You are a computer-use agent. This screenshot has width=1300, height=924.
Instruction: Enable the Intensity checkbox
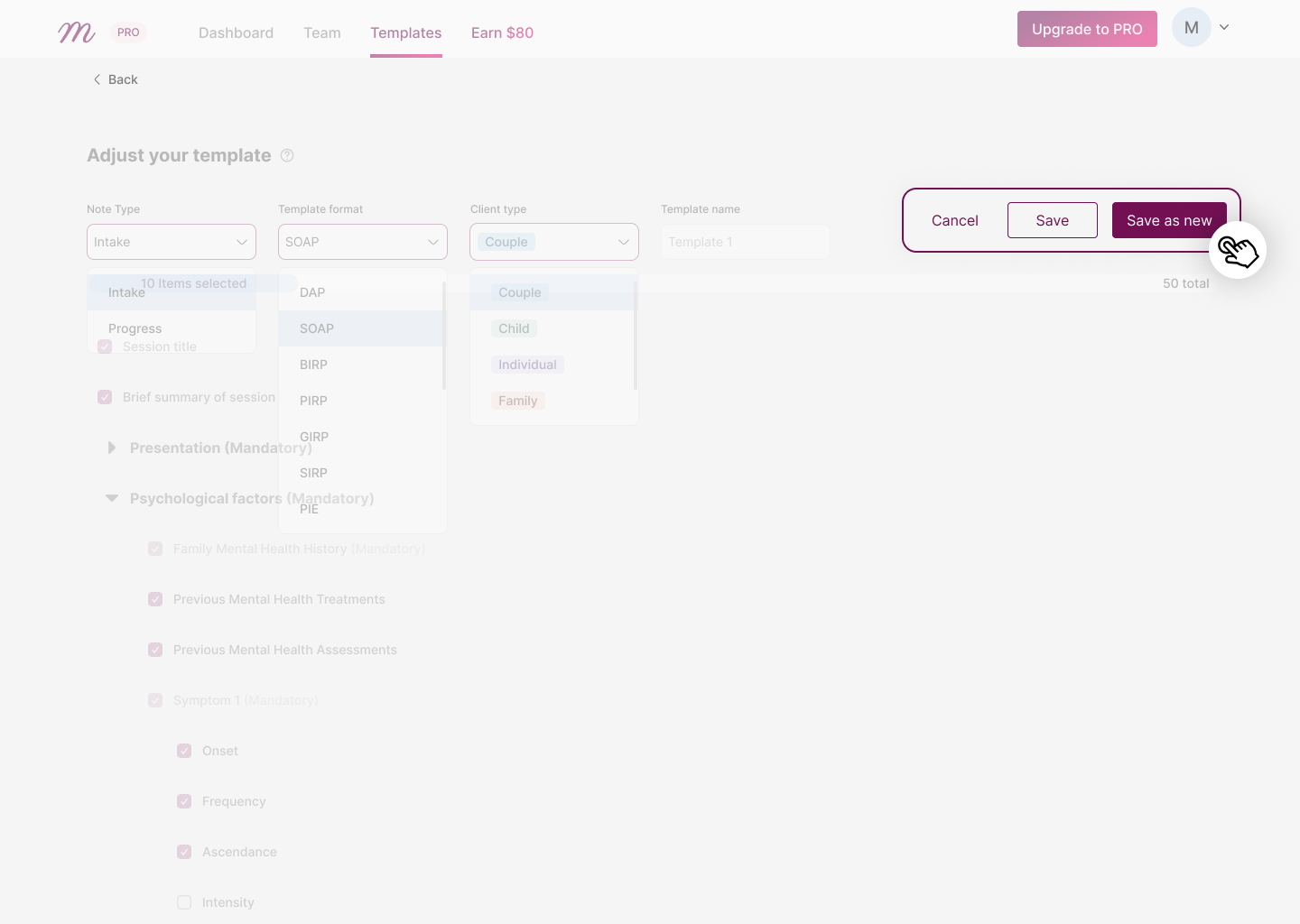pos(184,902)
